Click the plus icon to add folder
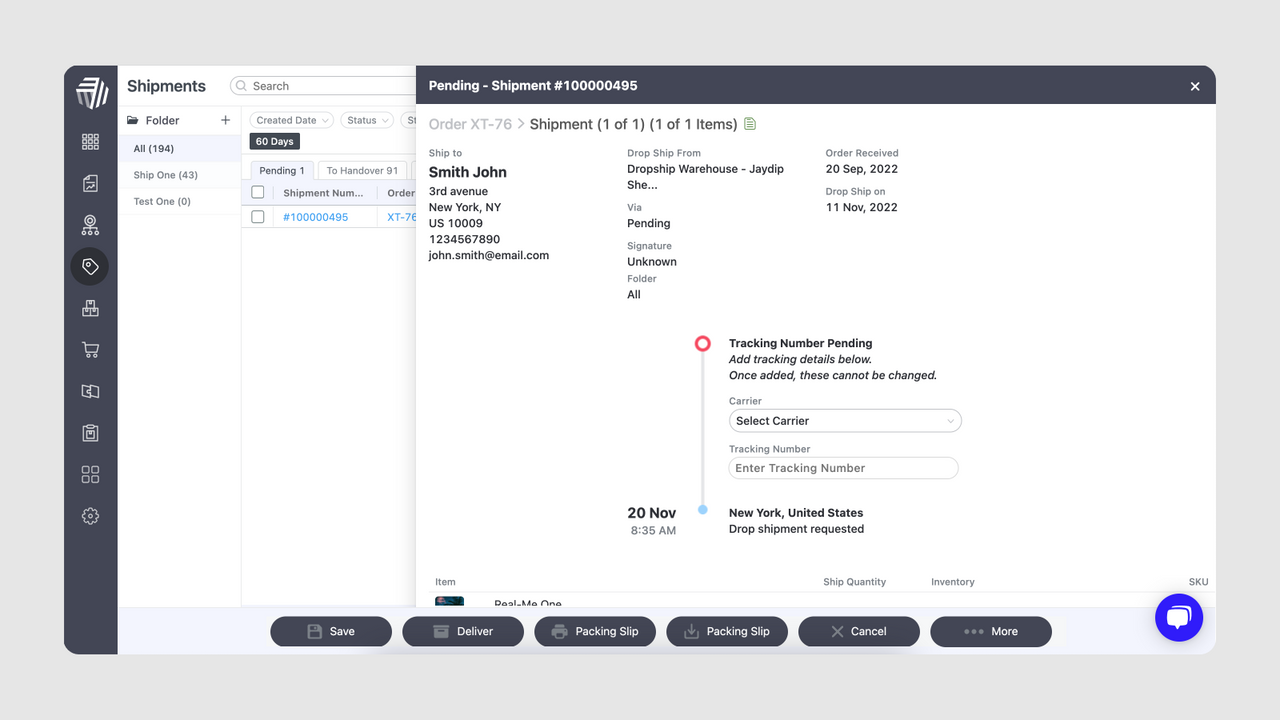The height and width of the screenshot is (720, 1280). pos(225,120)
